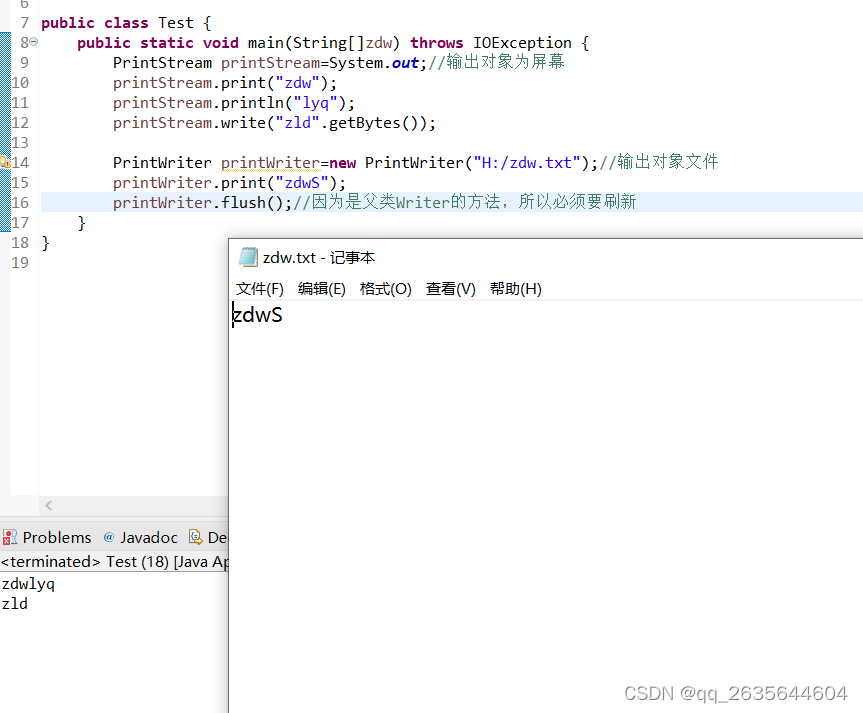This screenshot has height=713, width=863.
Task: Click the breakpoint gutter next to line 9
Action: (8, 62)
